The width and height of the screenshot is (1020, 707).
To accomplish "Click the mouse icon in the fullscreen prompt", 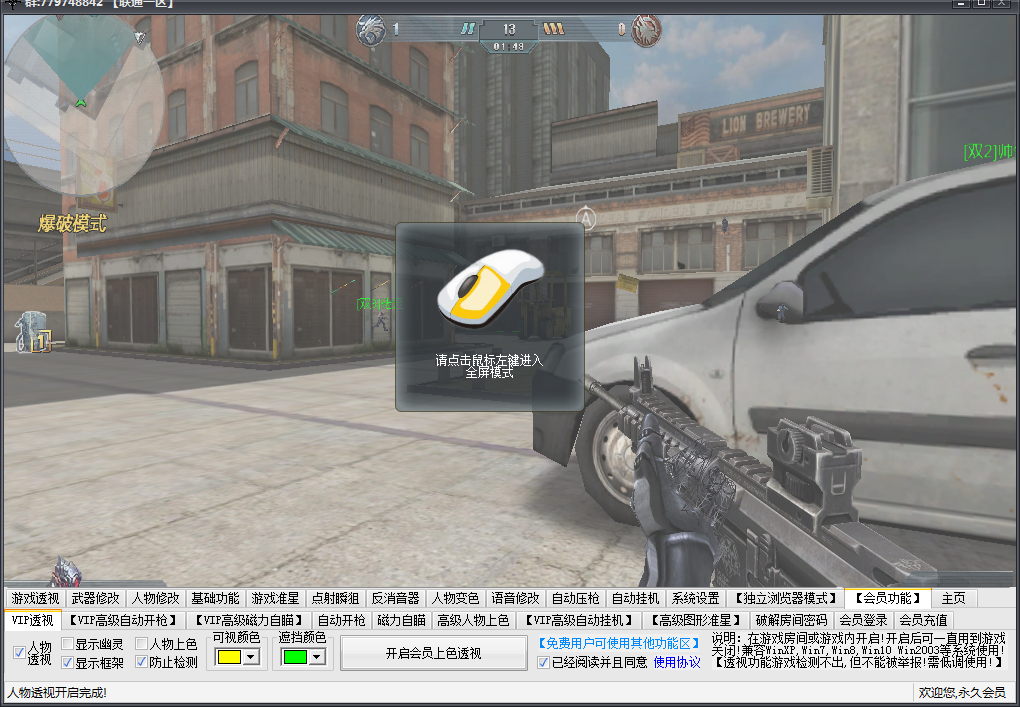I will (x=490, y=288).
